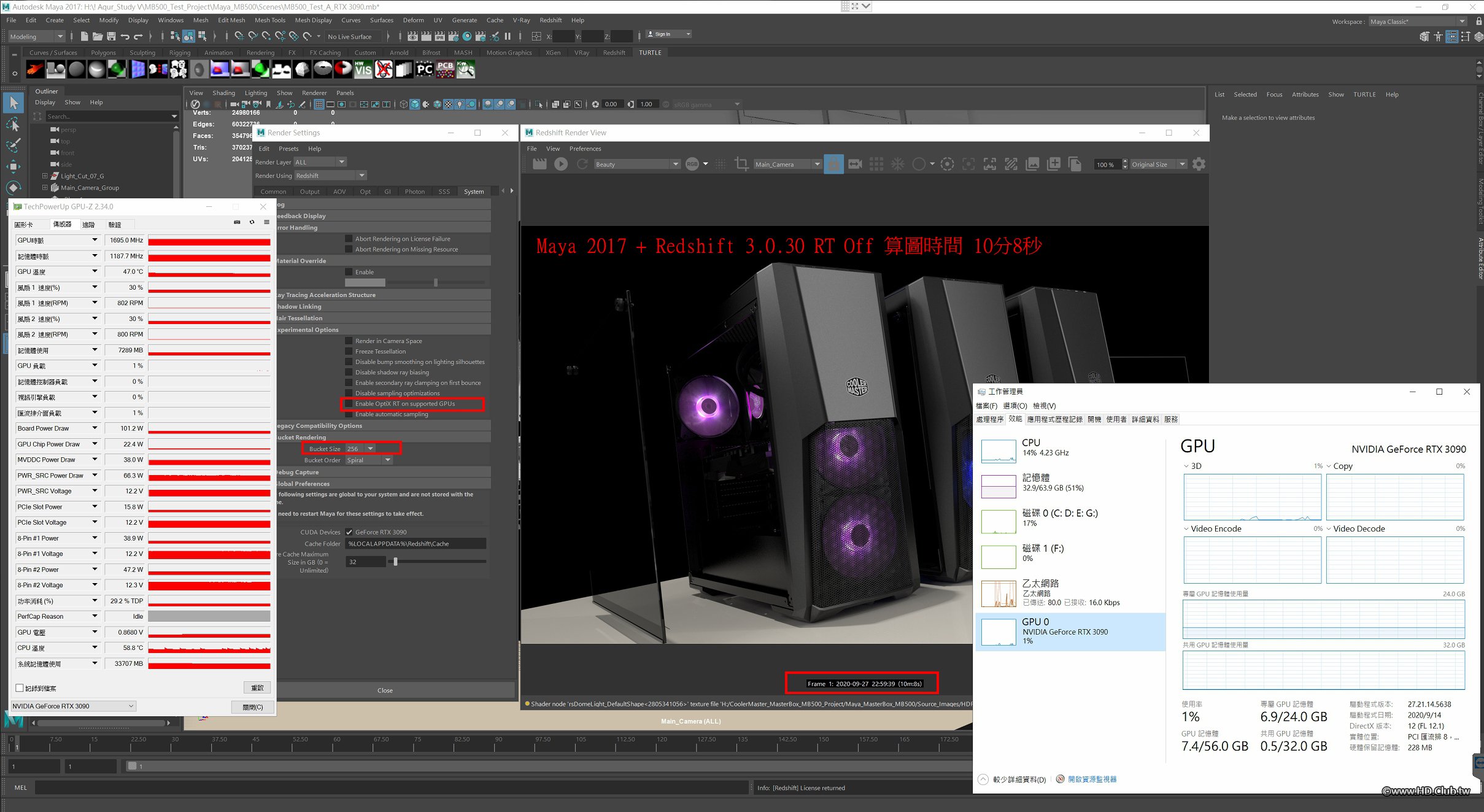Click the GPU-Z reset button
1484x812 pixels.
258,688
